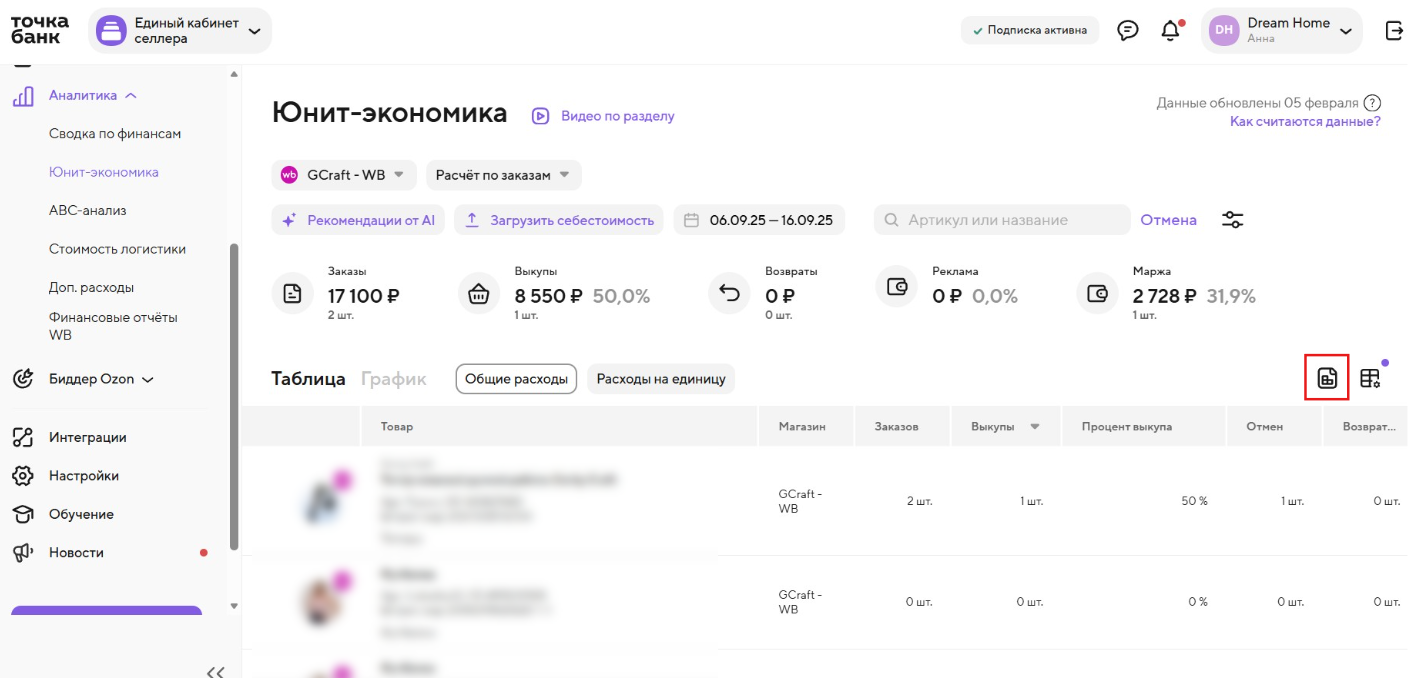This screenshot has height=678, width=1412.
Task: Open Настройки section
Action: point(84,476)
